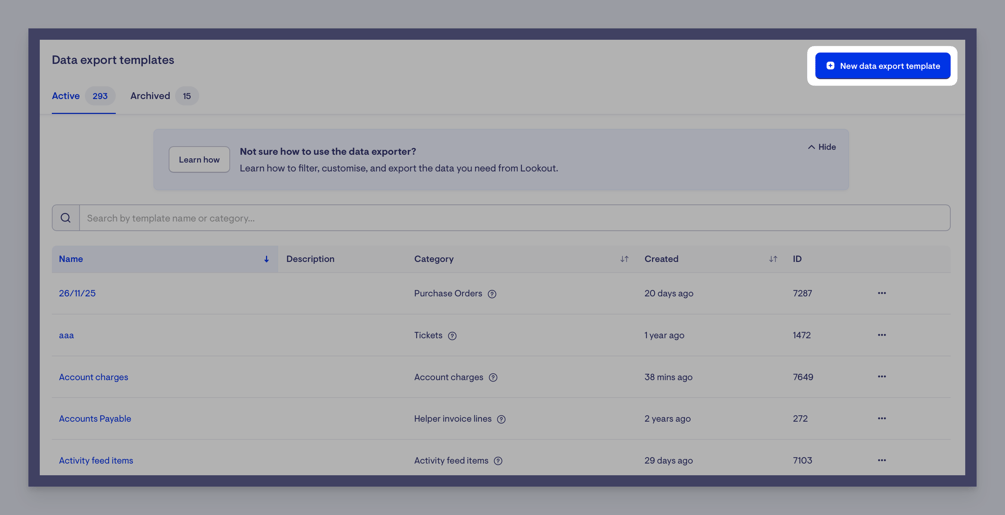1005x515 pixels.
Task: Click help icon beside Tickets
Action: [452, 336]
